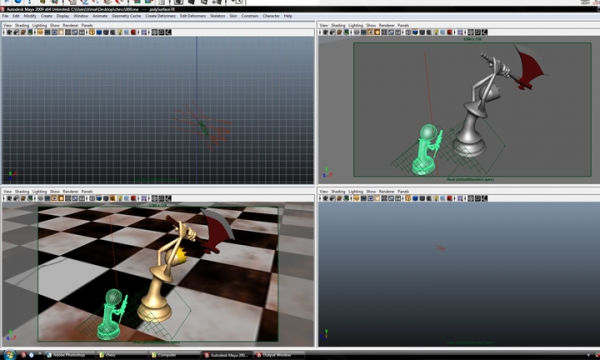This screenshot has width=600, height=360.
Task: Open the Panels menu of the gray model viewport
Action: coord(403,25)
